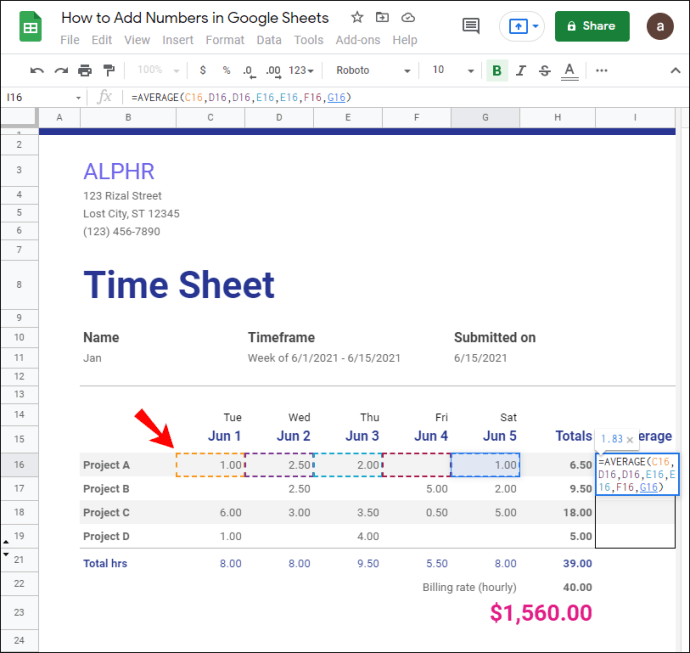Screen dimensions: 690x653
Task: Select column G header
Action: coord(485,117)
